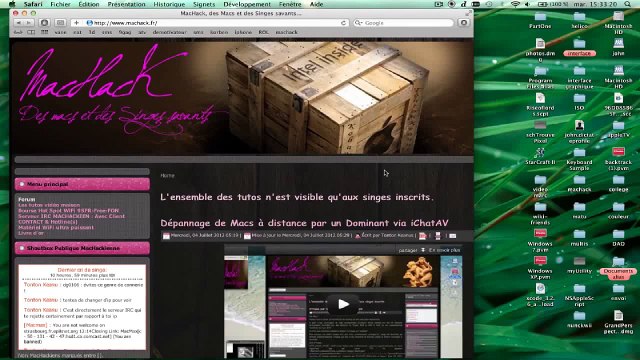
Task: Open the Présentation menu
Action: [127, 4]
